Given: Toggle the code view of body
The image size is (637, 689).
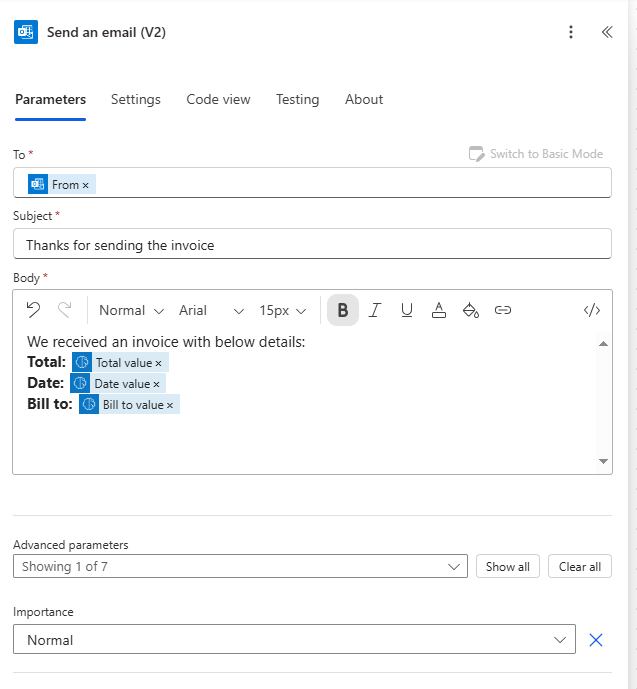Looking at the screenshot, I should tap(592, 310).
